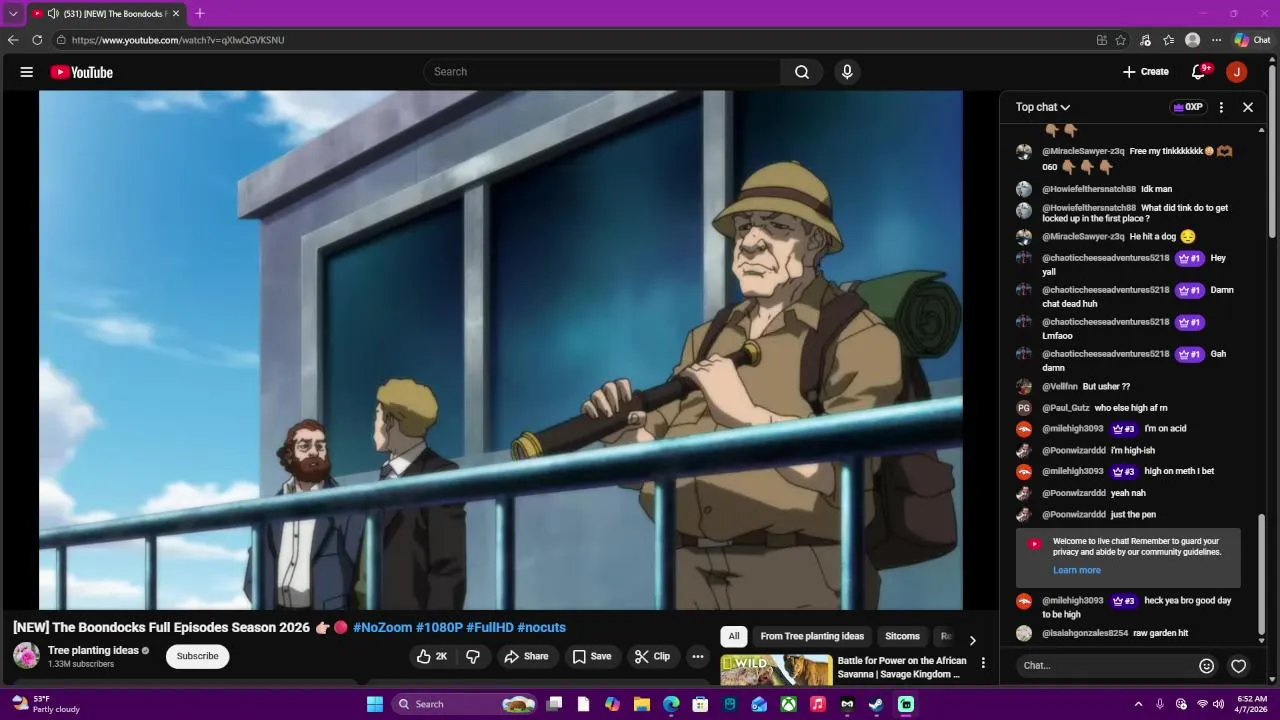The image size is (1280, 720).
Task: Open the Tree planting ideas channel name
Action: coord(93,650)
